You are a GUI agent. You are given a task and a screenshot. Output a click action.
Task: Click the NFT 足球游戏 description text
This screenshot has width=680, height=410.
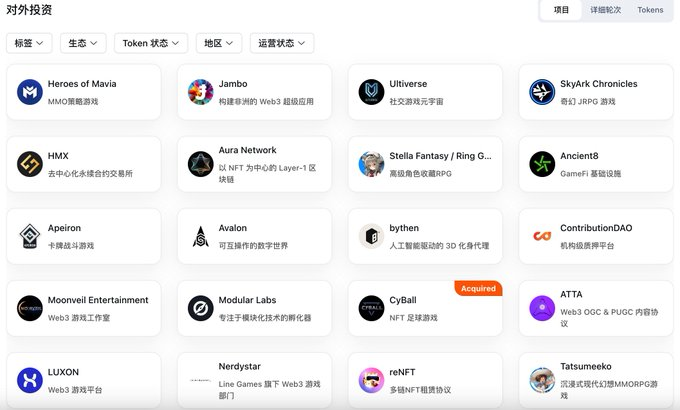pyautogui.click(x=413, y=318)
